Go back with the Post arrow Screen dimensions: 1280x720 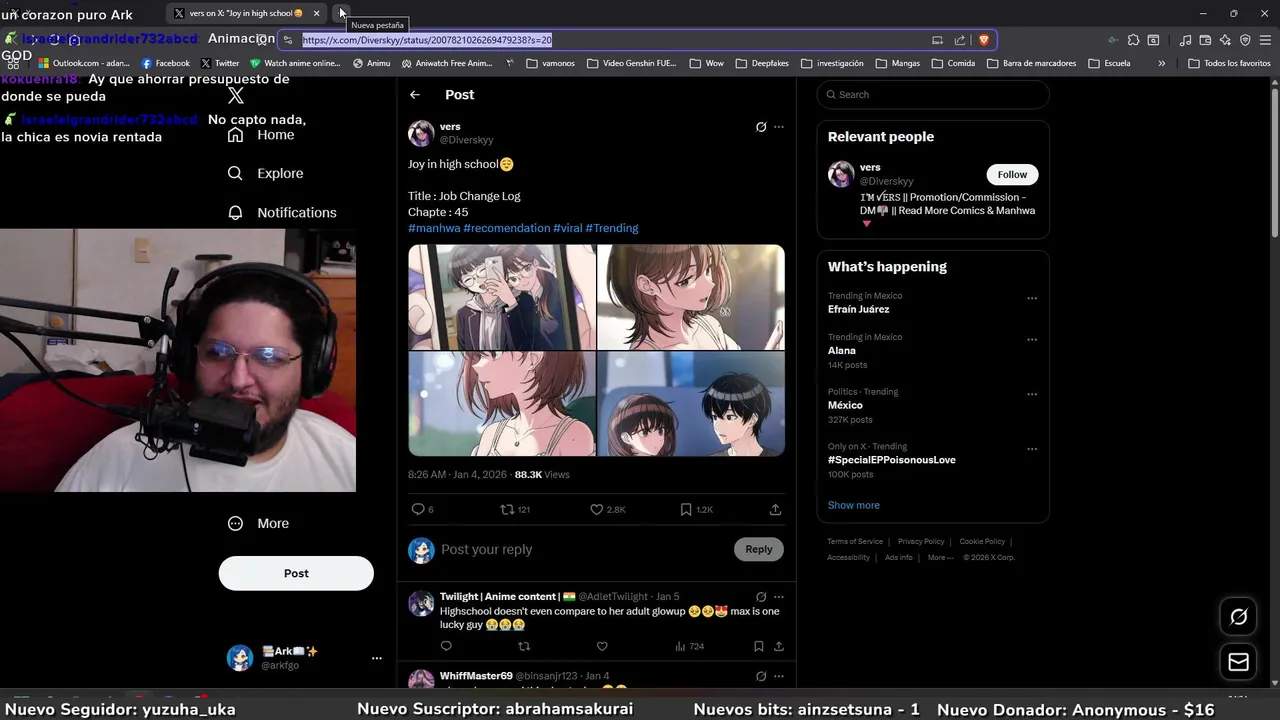(415, 95)
